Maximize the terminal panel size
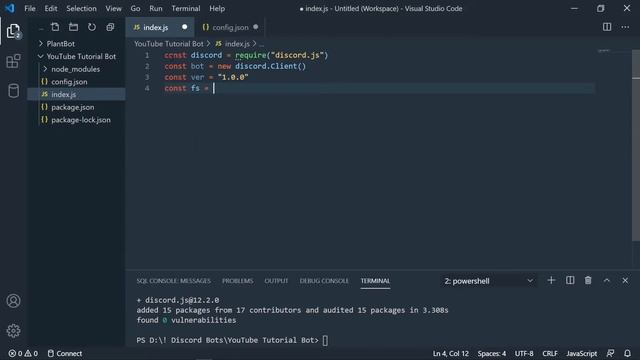This screenshot has height=360, width=640. [607, 280]
